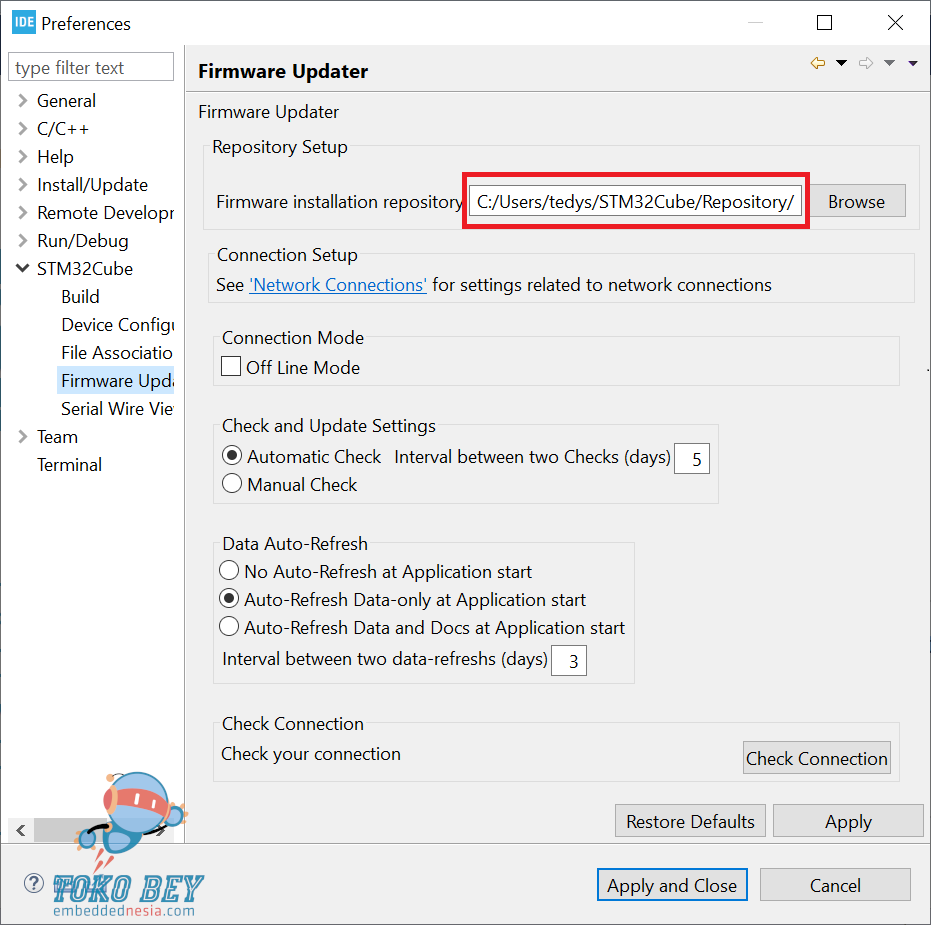This screenshot has height=925, width=931.
Task: Select No Auto-Refresh at Application start
Action: coord(229,572)
